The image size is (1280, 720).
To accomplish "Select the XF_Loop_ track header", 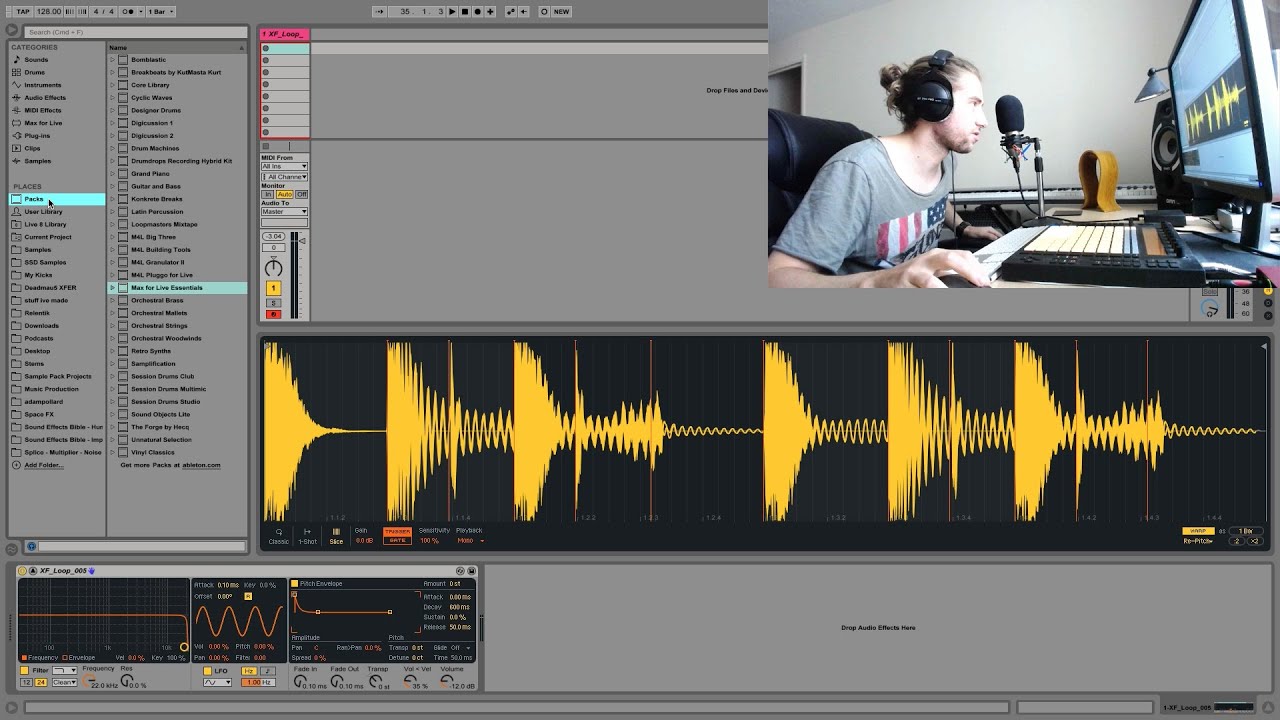I will click(285, 34).
